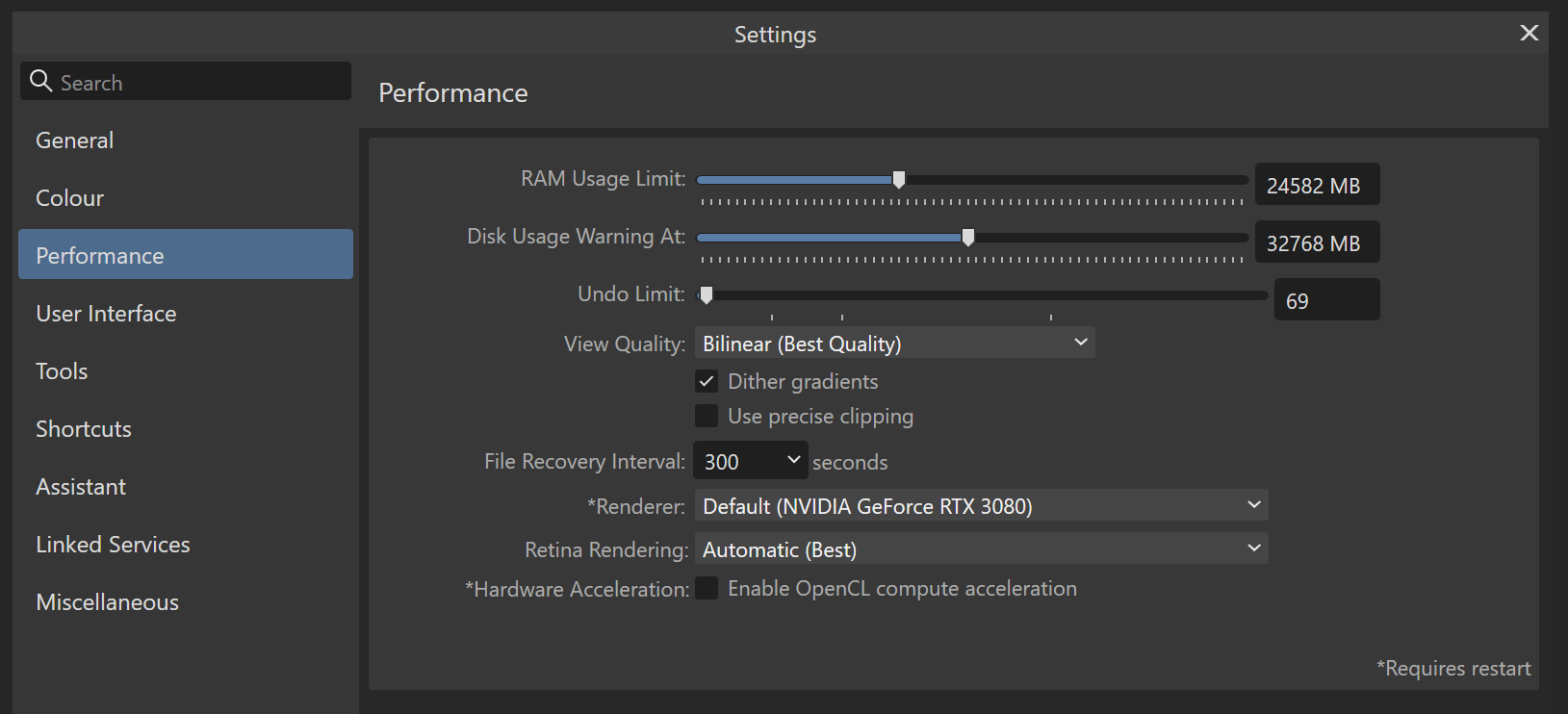The height and width of the screenshot is (714, 1568).
Task: Enable Use precise clipping
Action: [707, 416]
